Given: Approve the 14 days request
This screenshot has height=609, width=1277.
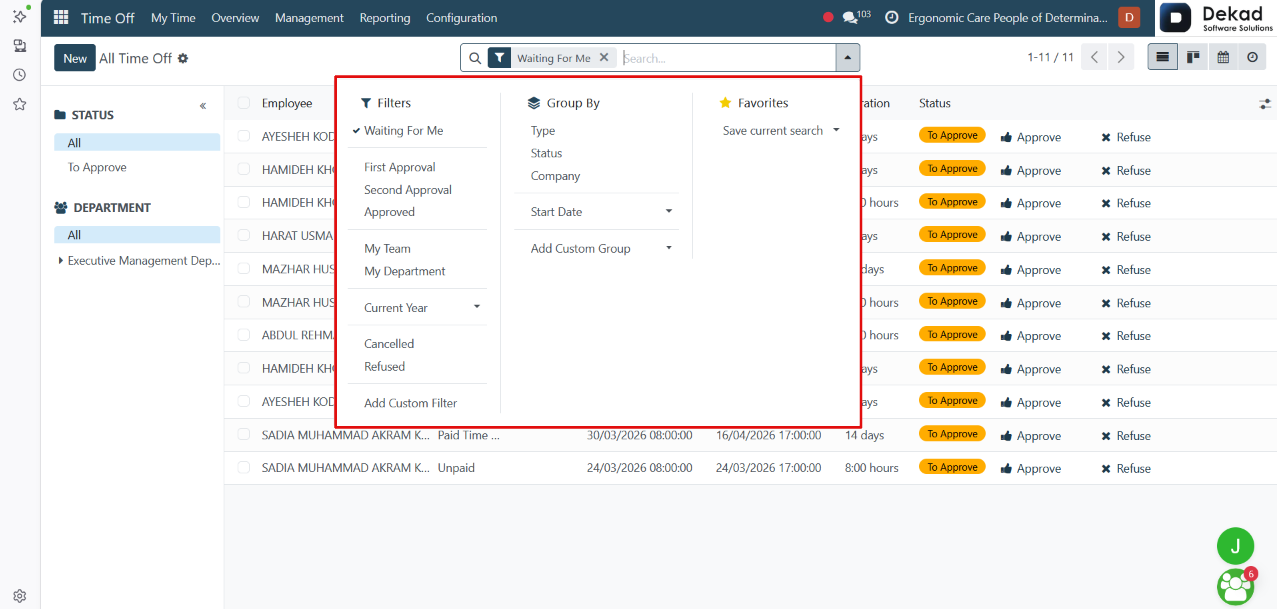Looking at the screenshot, I should [x=1030, y=435].
